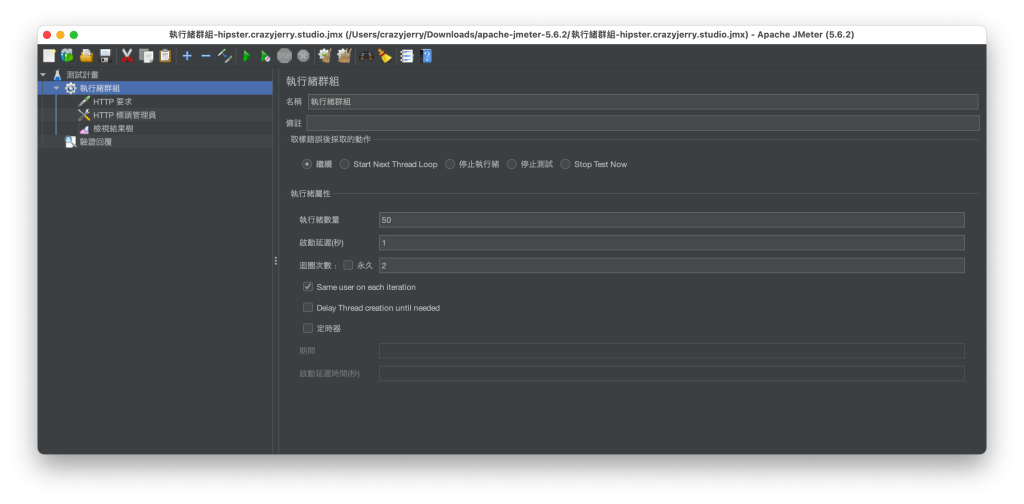Uncheck Same user on each iteration

point(308,287)
